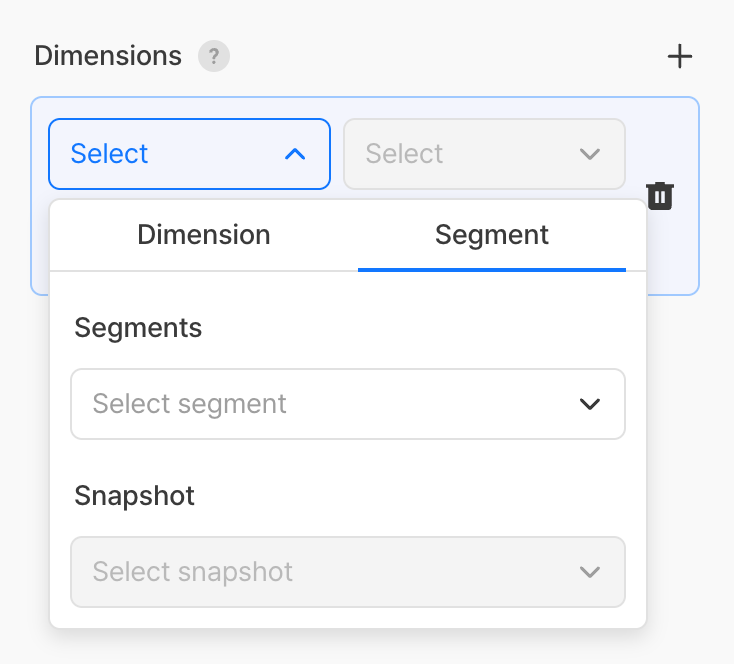
Task: Switch to the Dimension tab
Action: tap(204, 235)
